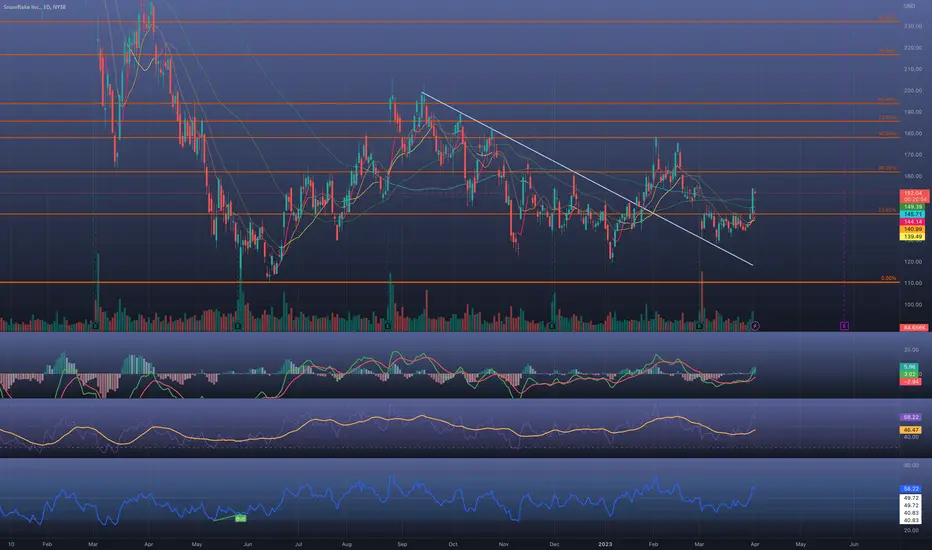The image size is (932, 550).
Task: Click the earnings marker icon near December 2022
Action: click(x=552, y=326)
